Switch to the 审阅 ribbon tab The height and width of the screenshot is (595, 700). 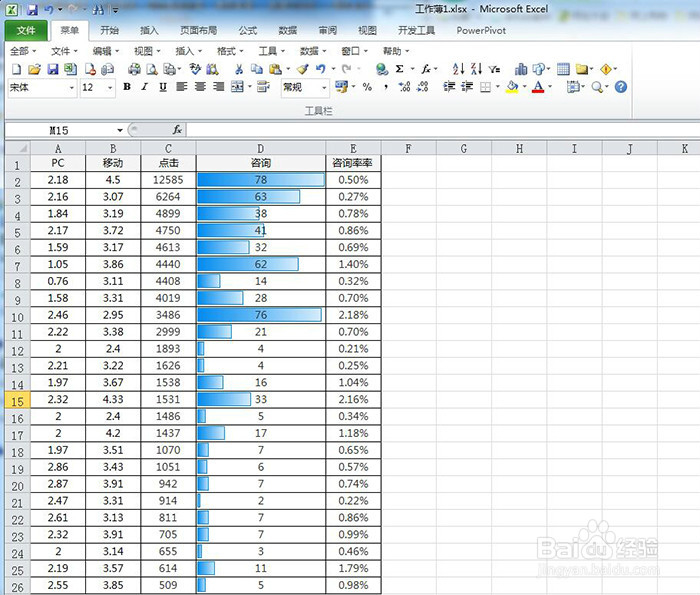(328, 30)
